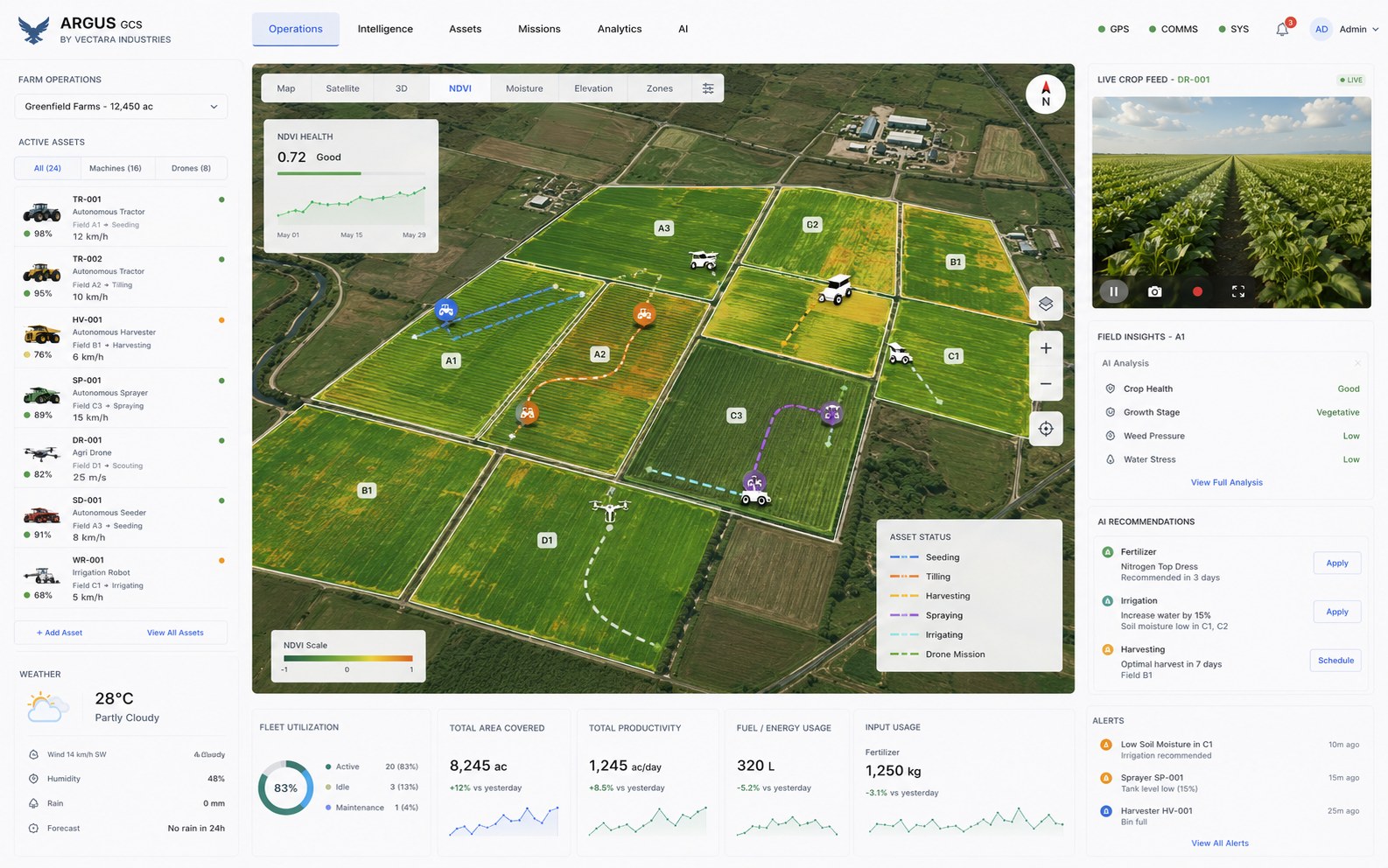Click the AD user avatar
1388x868 pixels.
click(1321, 29)
